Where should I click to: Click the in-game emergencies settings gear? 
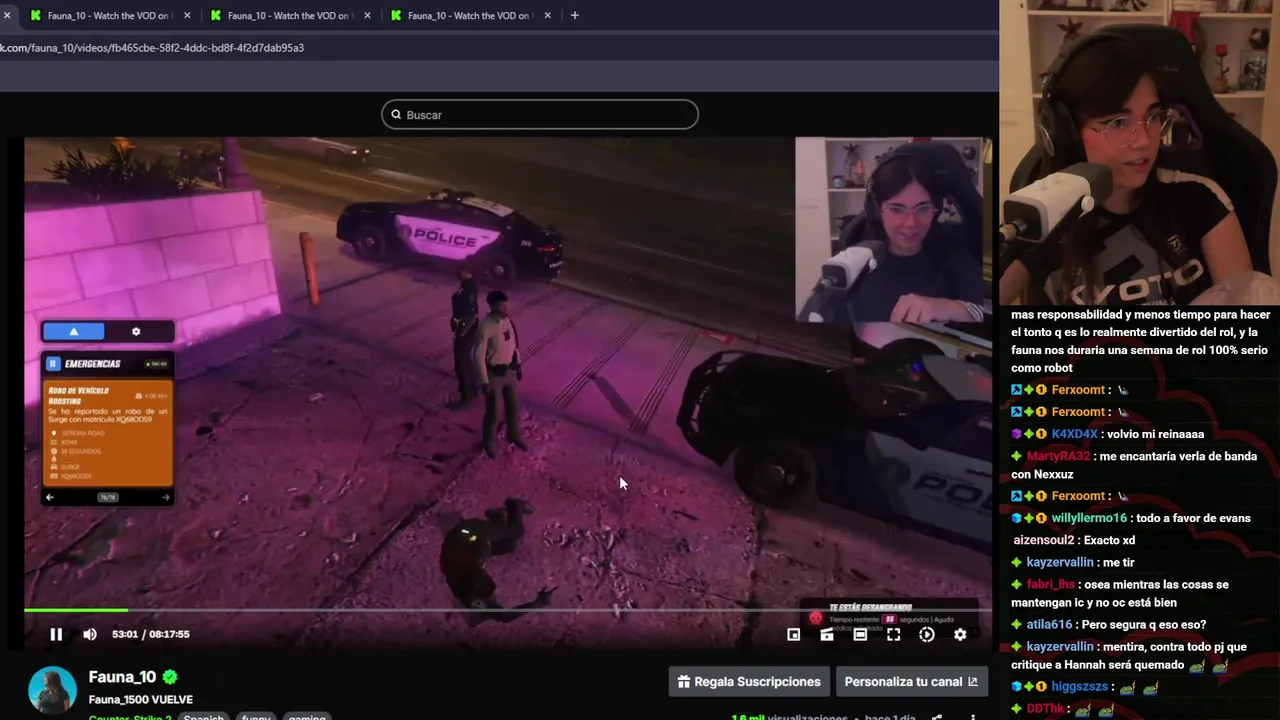[136, 331]
